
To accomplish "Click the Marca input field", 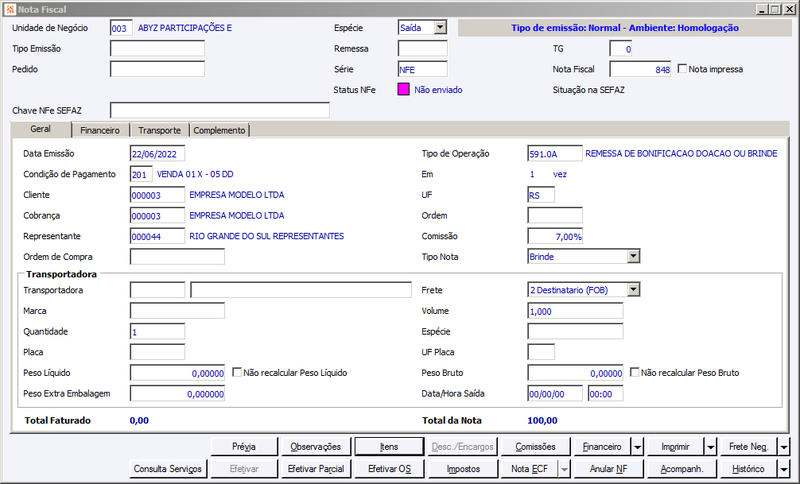I will 177,311.
